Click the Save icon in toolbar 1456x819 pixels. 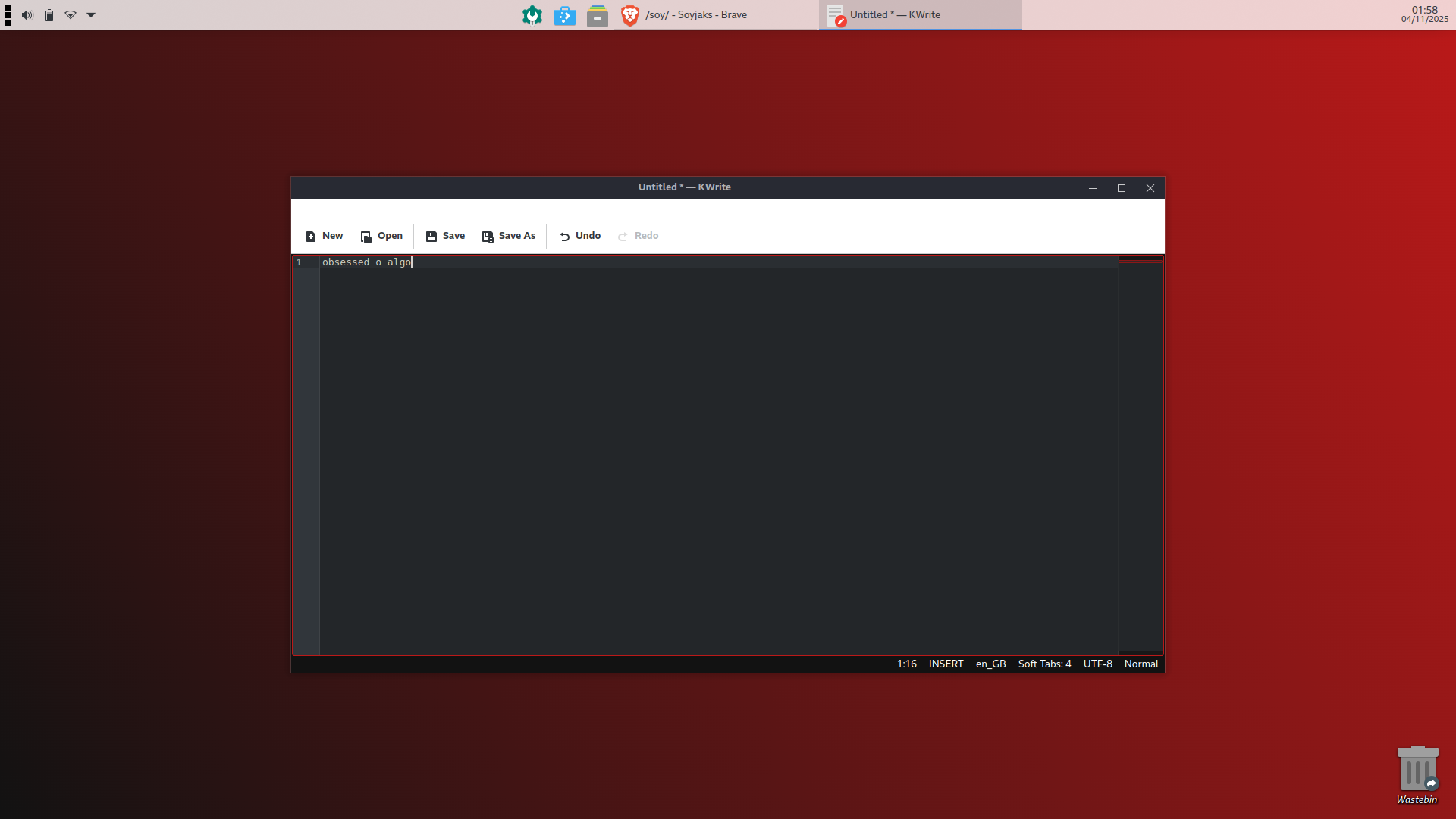click(431, 237)
